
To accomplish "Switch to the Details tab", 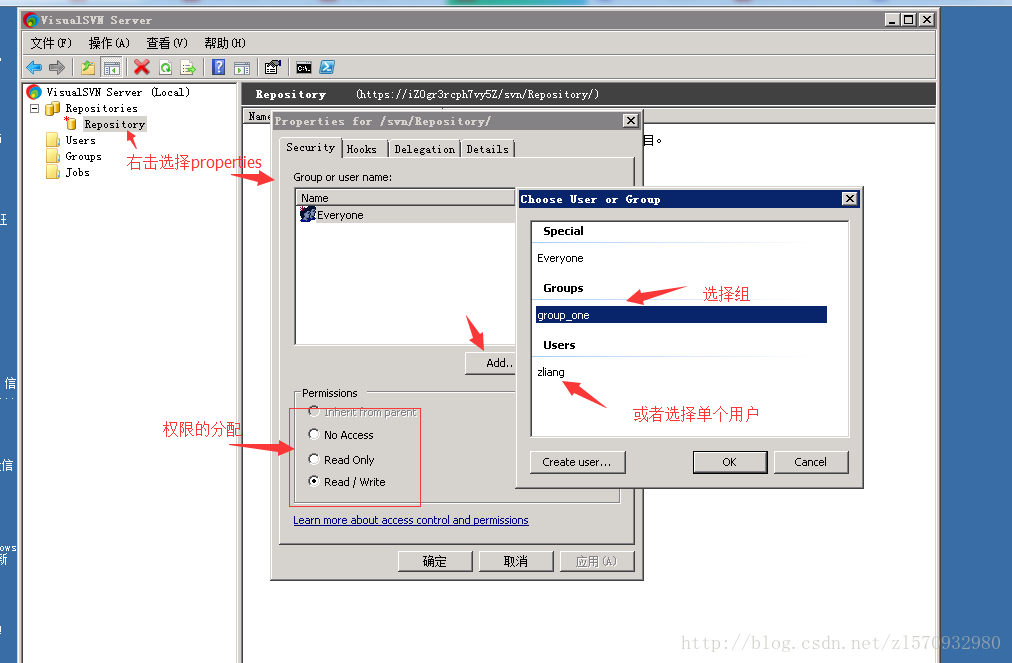I will point(487,149).
